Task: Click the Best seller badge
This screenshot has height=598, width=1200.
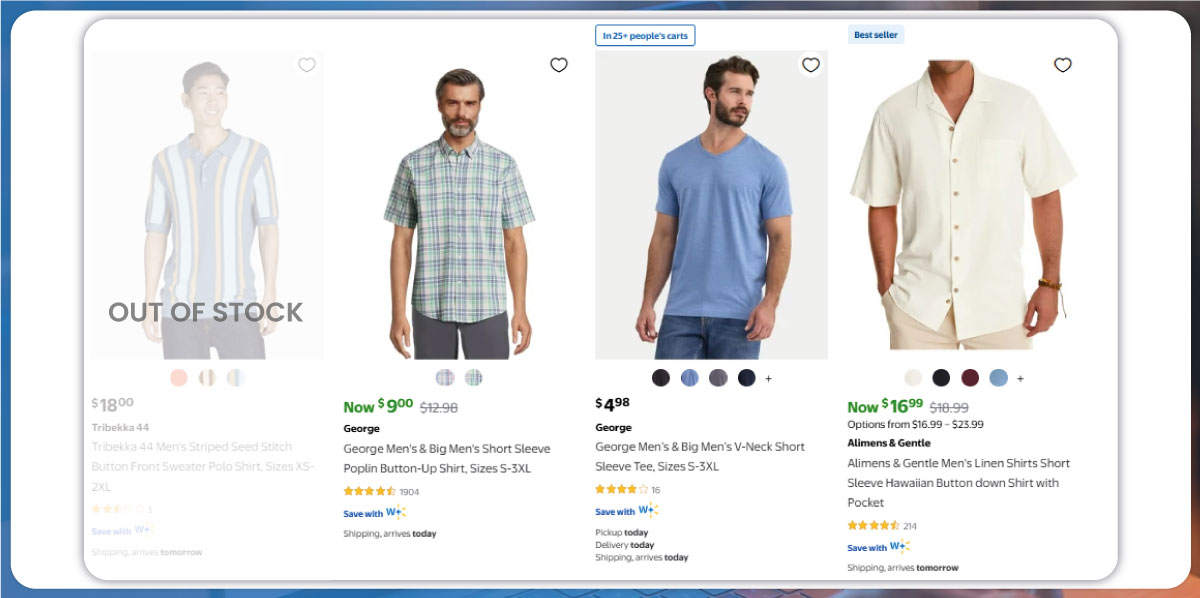Action: [x=876, y=35]
